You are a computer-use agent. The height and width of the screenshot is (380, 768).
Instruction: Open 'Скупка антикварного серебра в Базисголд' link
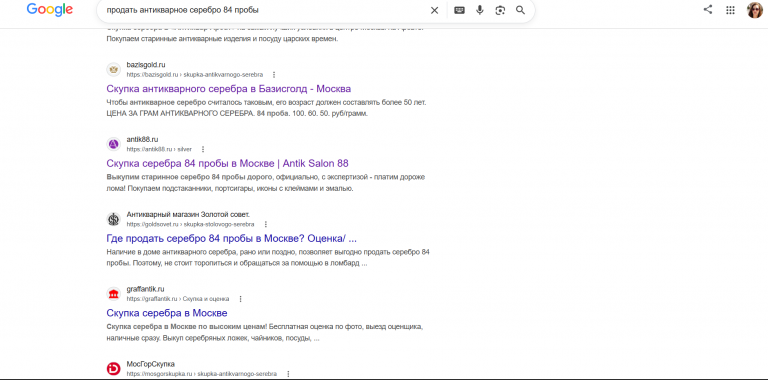(x=229, y=89)
